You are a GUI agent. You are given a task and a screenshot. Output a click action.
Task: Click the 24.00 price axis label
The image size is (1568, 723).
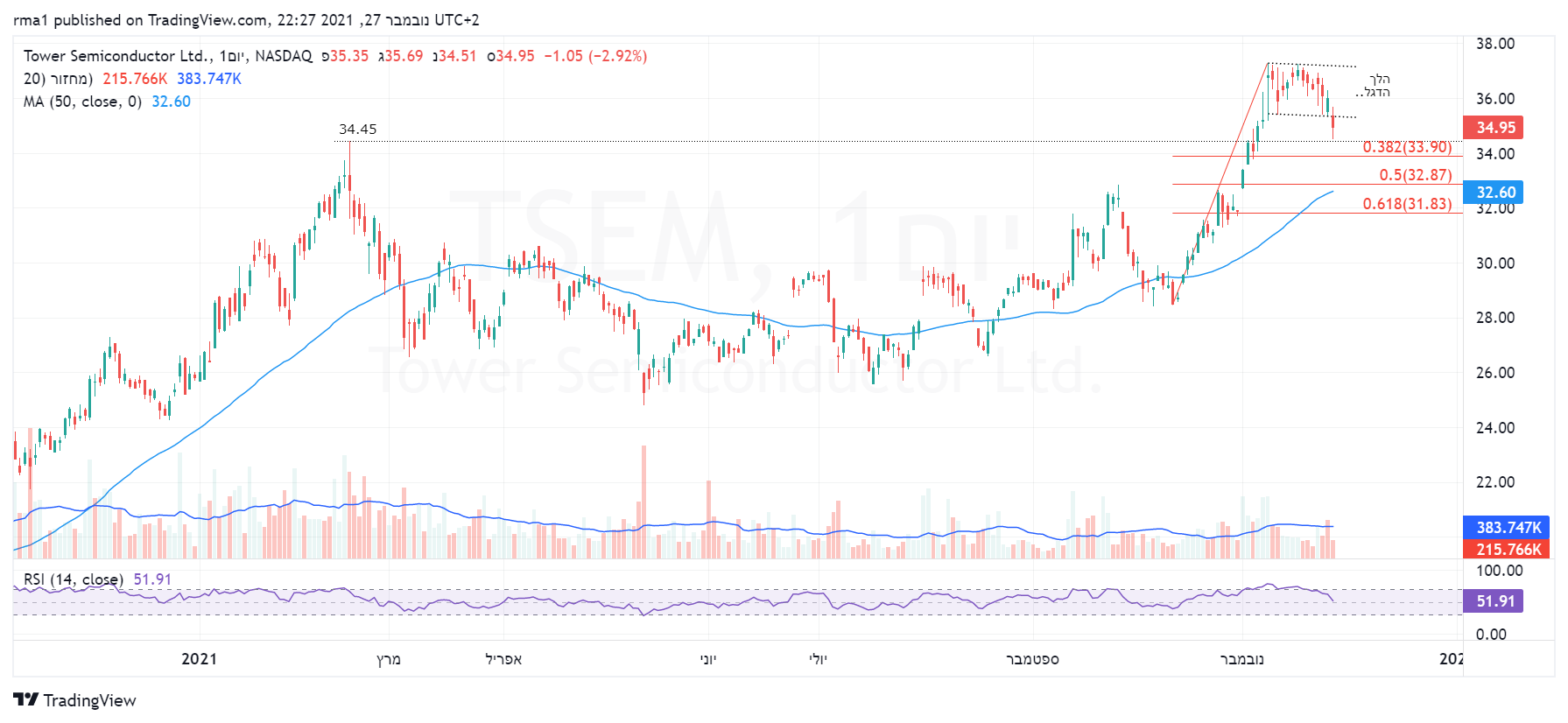pos(1495,428)
